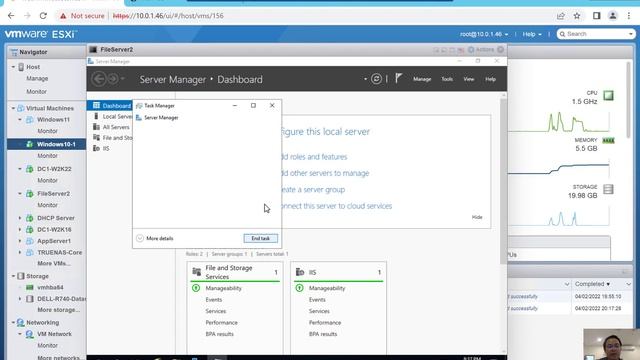Click the Networking icon in Navigator
Screen dimensions: 640x360
click(x=20, y=322)
